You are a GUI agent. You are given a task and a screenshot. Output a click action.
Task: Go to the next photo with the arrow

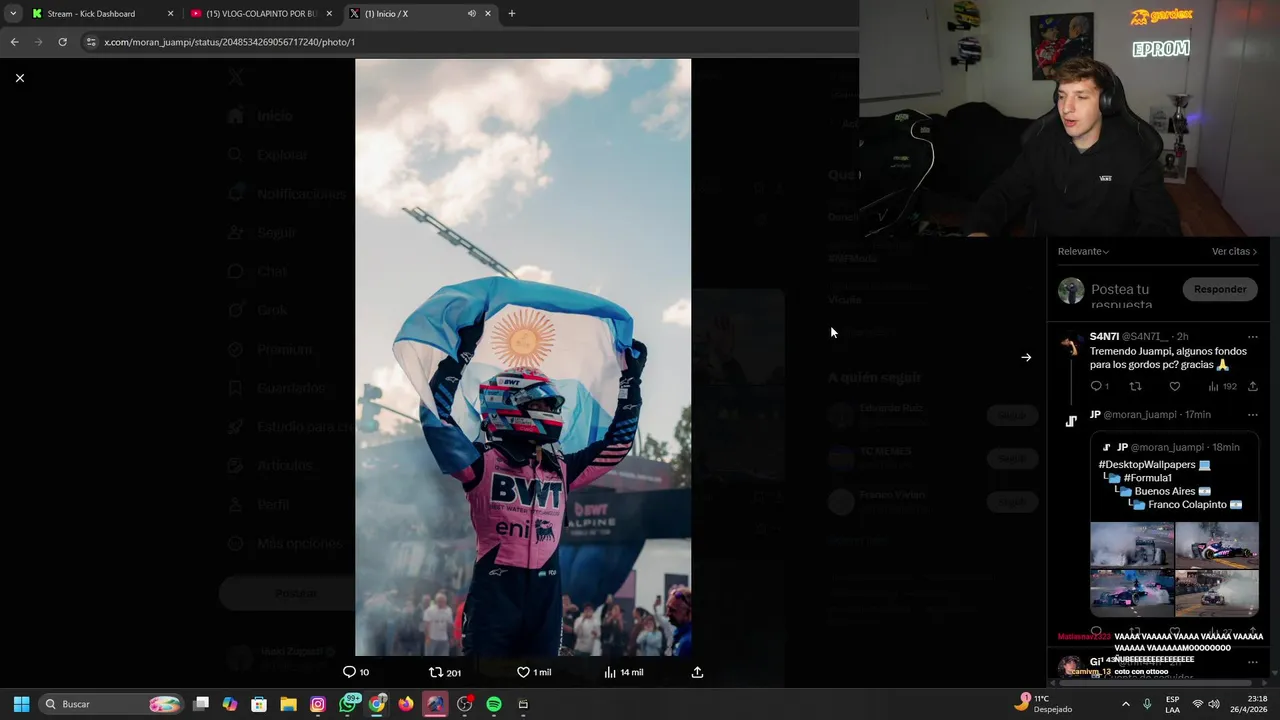click(1026, 357)
